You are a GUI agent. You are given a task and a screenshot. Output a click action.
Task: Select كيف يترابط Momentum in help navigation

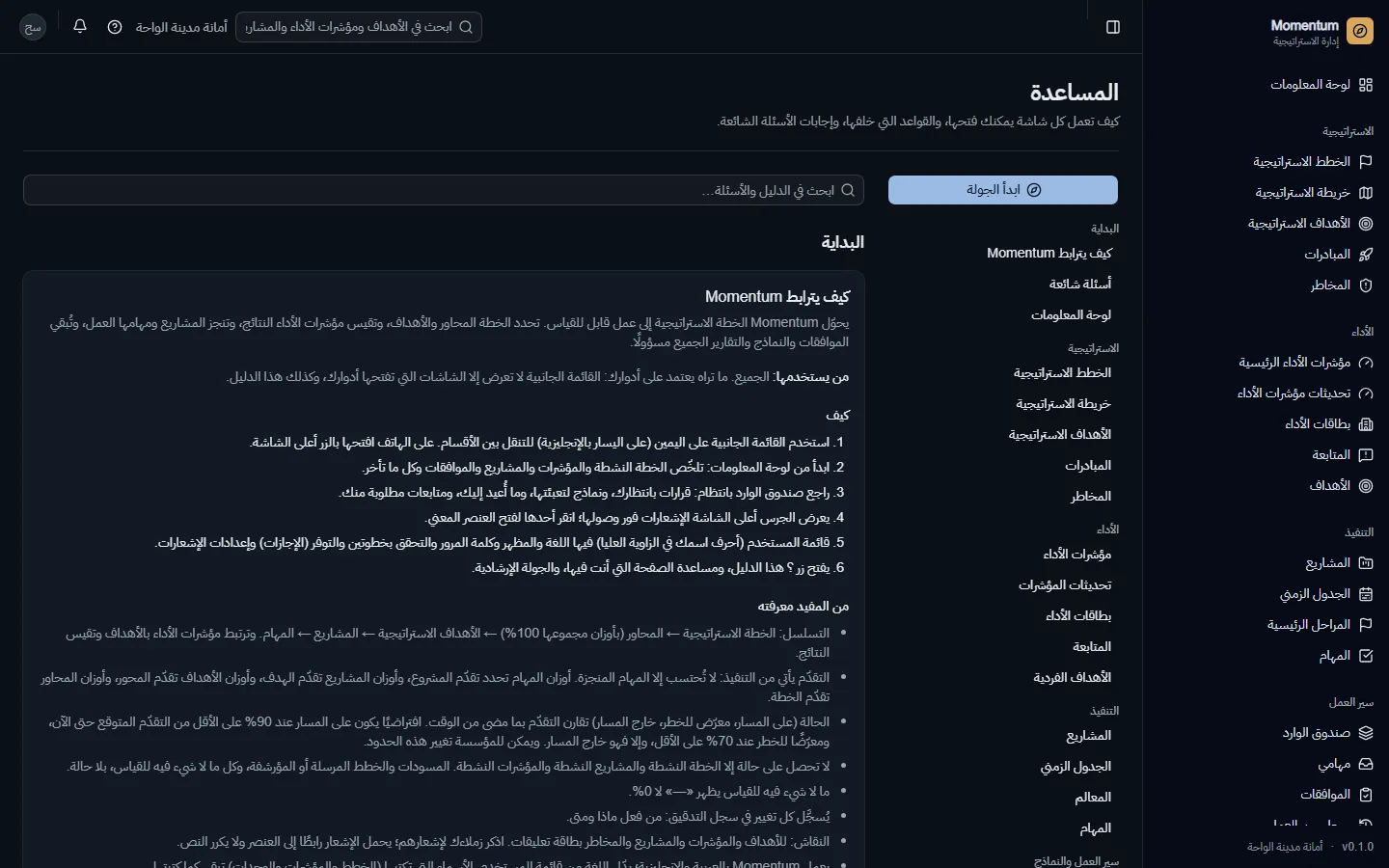click(x=1049, y=253)
